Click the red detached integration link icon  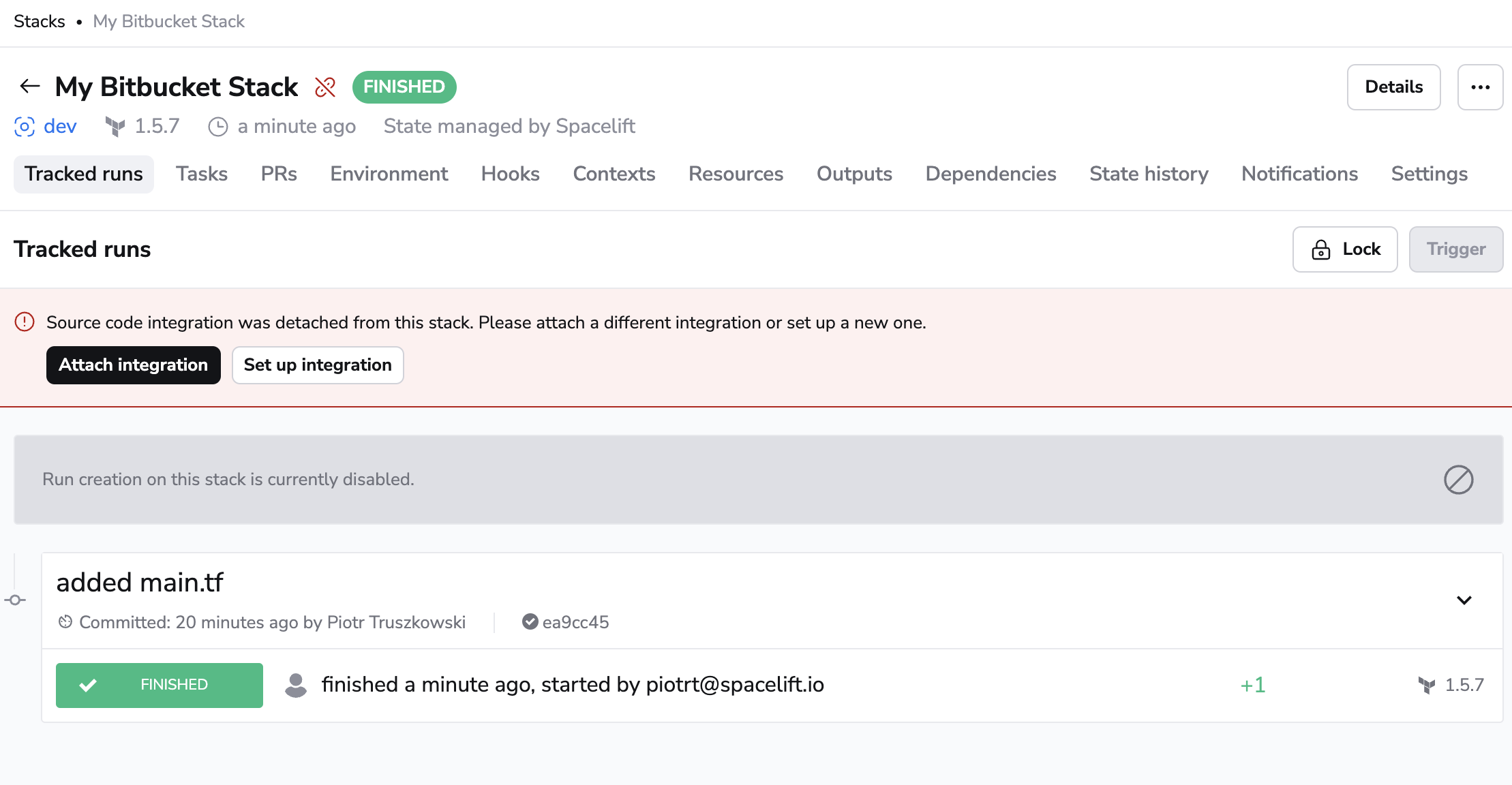tap(325, 87)
